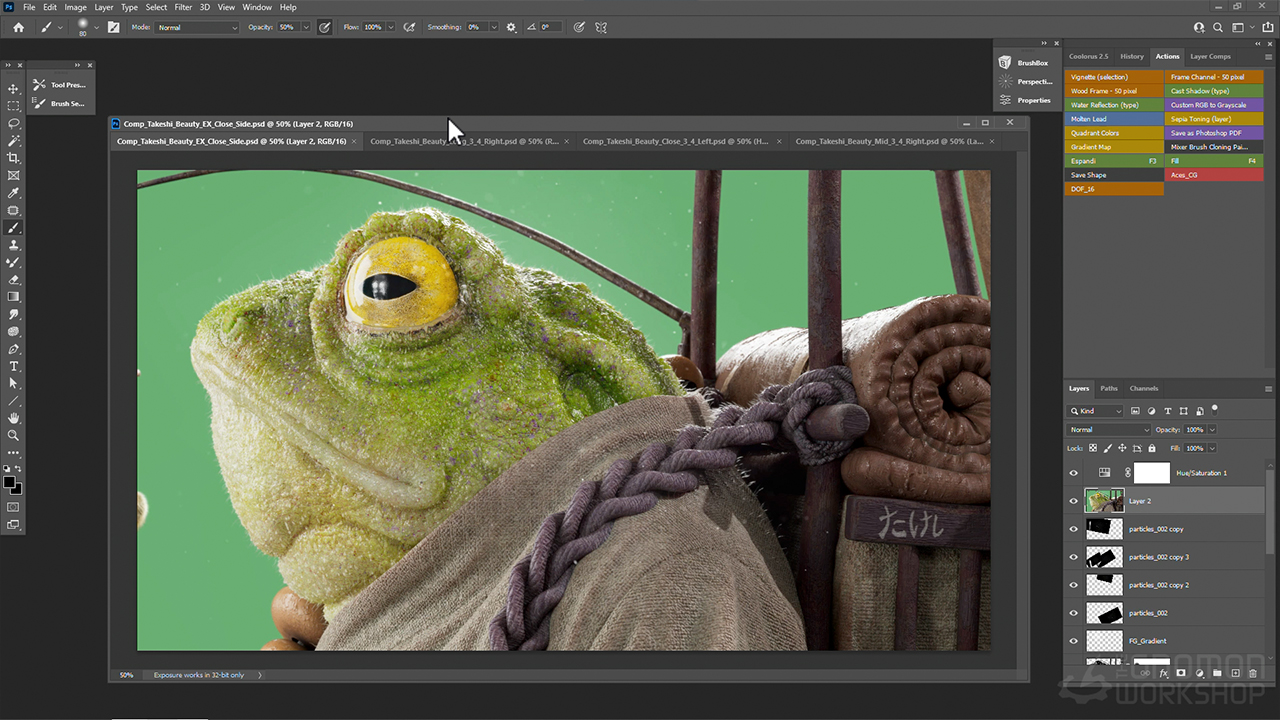Open the Filter menu
The image size is (1280, 720).
pyautogui.click(x=183, y=7)
